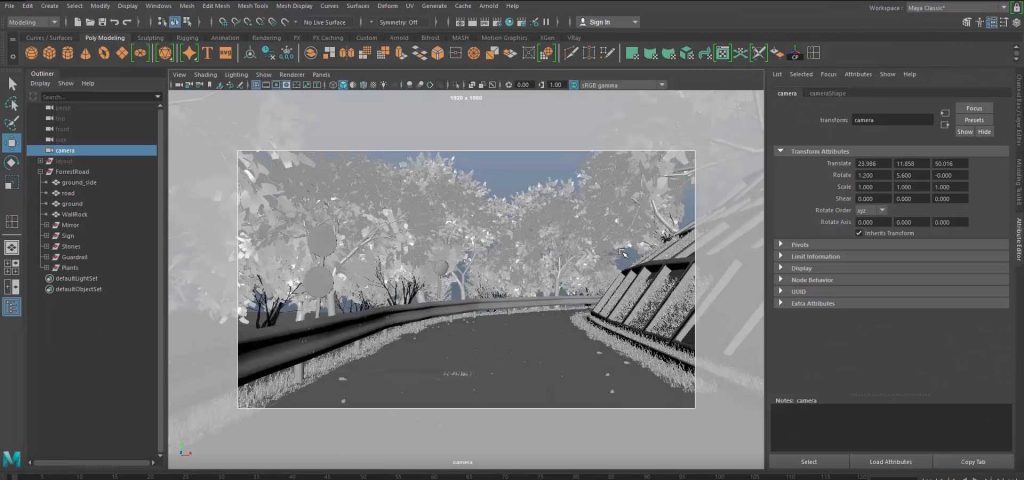This screenshot has height=480, width=1024.
Task: Select the Scale tool in Tool Box
Action: pyautogui.click(x=12, y=184)
